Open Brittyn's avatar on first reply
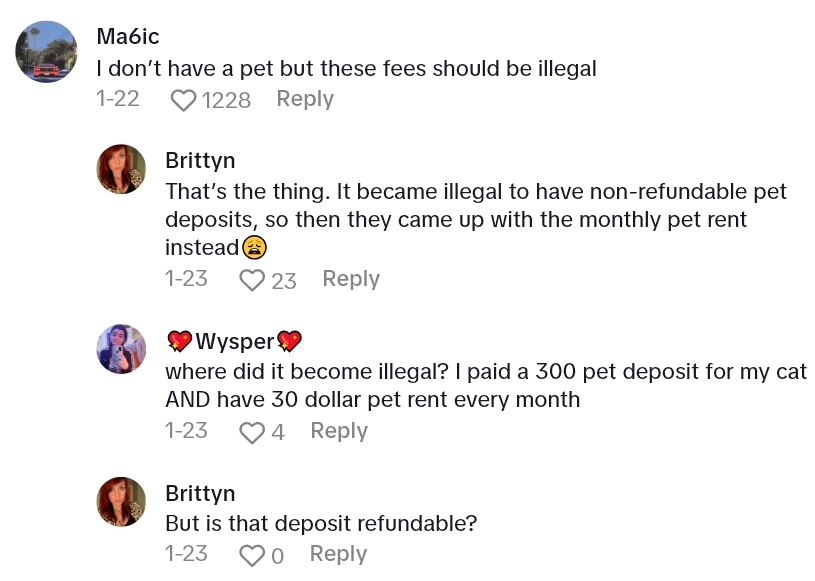The image size is (815, 581). (121, 170)
